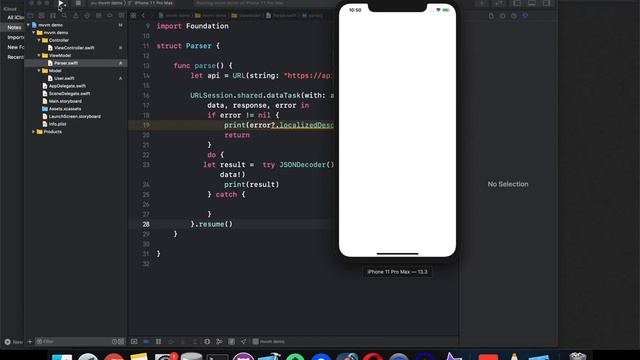This screenshot has height=360, width=640.
Task: Open the Debug View Hierarchy button
Action: (207, 342)
